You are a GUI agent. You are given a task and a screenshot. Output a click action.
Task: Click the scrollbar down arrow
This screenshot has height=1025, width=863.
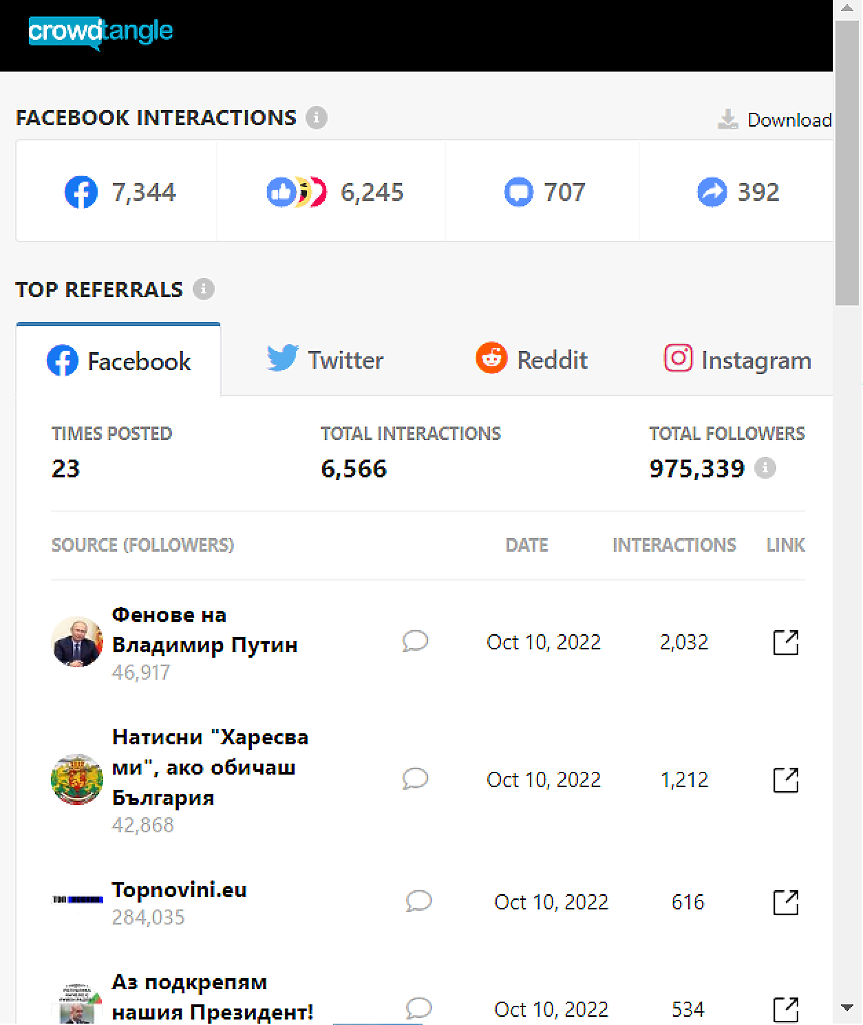tap(847, 1007)
